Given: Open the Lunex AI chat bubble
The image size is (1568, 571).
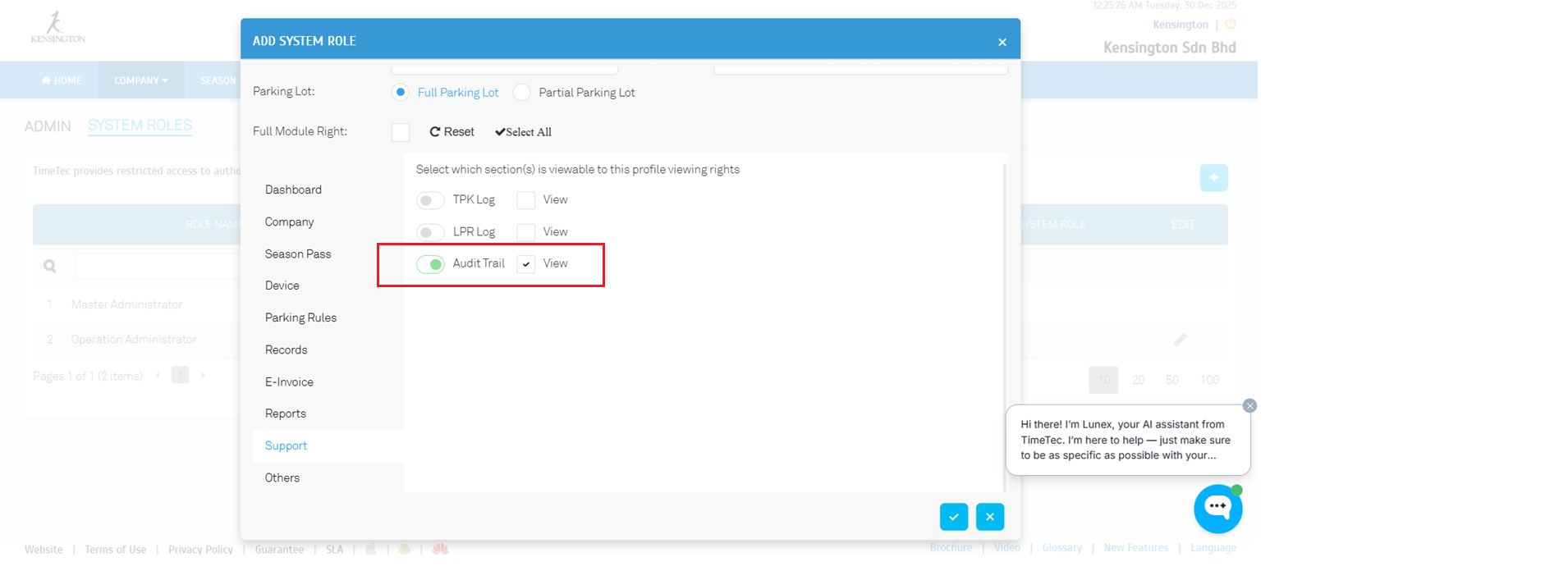Looking at the screenshot, I should coord(1217,509).
